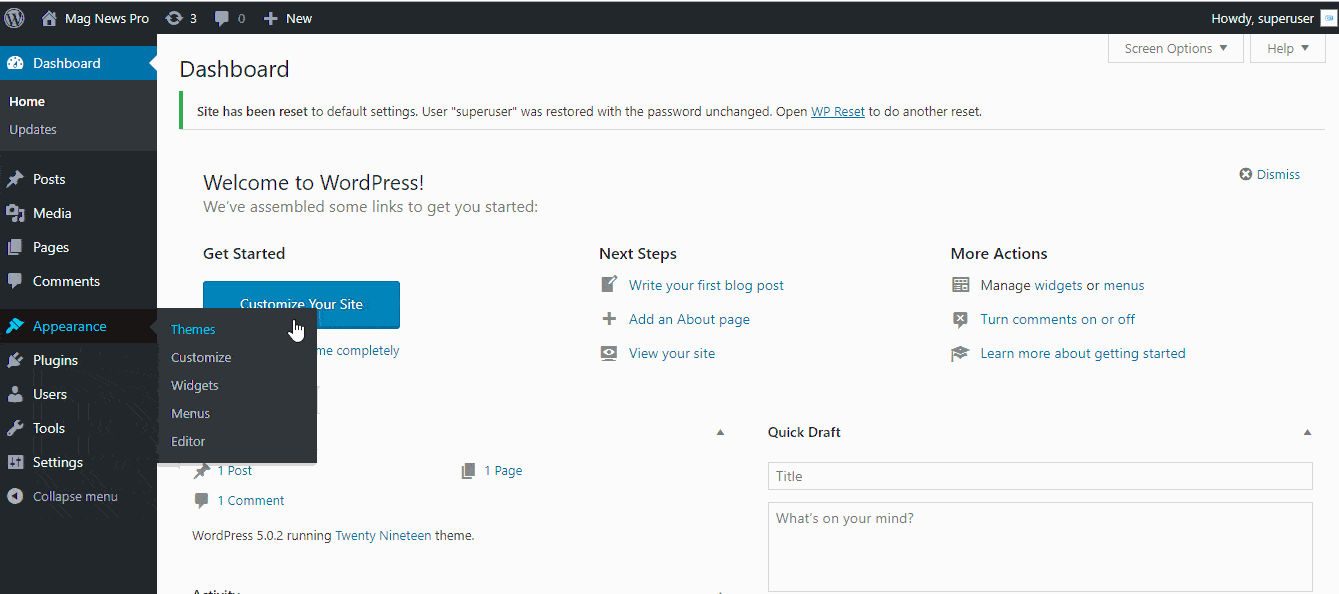Open the 1 Comment link
This screenshot has width=1339, height=594.
pyautogui.click(x=251, y=500)
